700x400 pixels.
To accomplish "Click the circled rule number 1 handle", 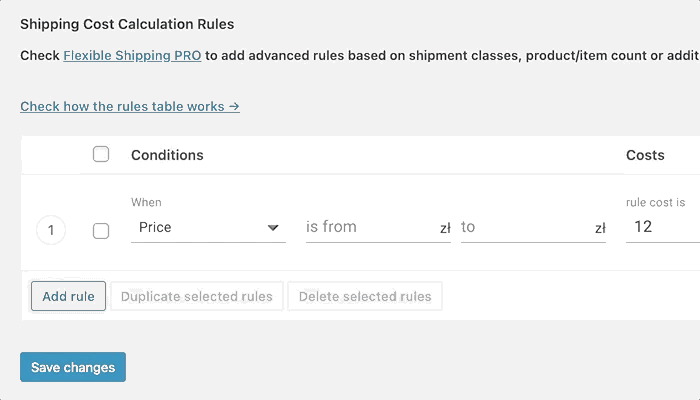I will pyautogui.click(x=51, y=231).
